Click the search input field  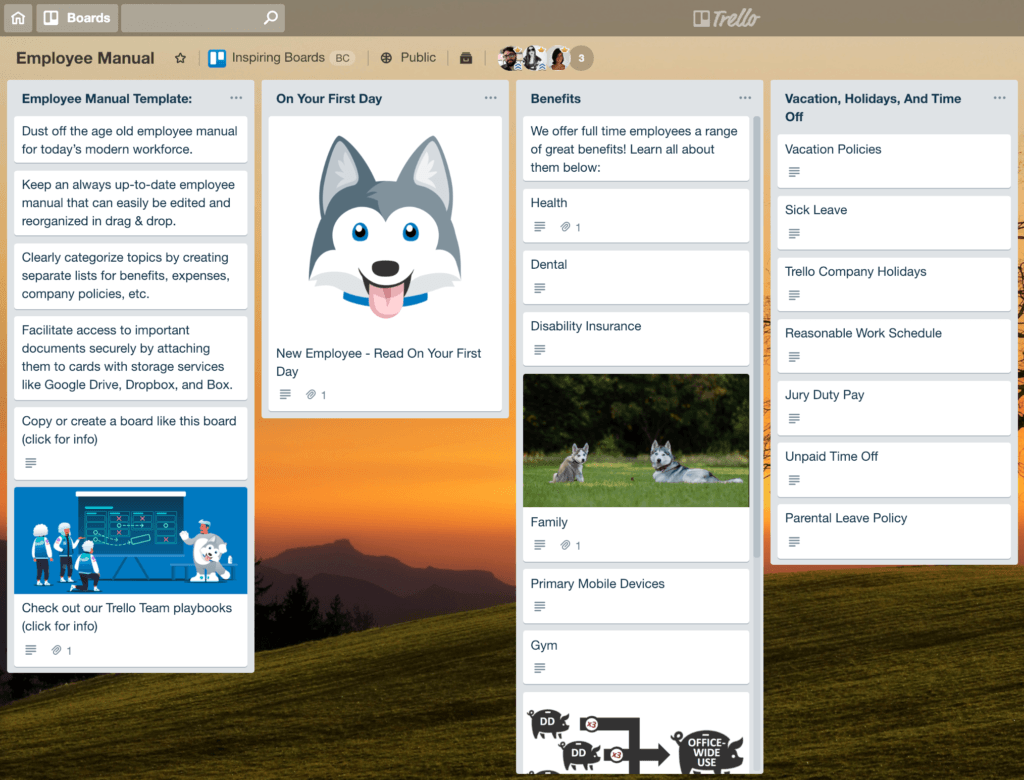click(x=202, y=18)
